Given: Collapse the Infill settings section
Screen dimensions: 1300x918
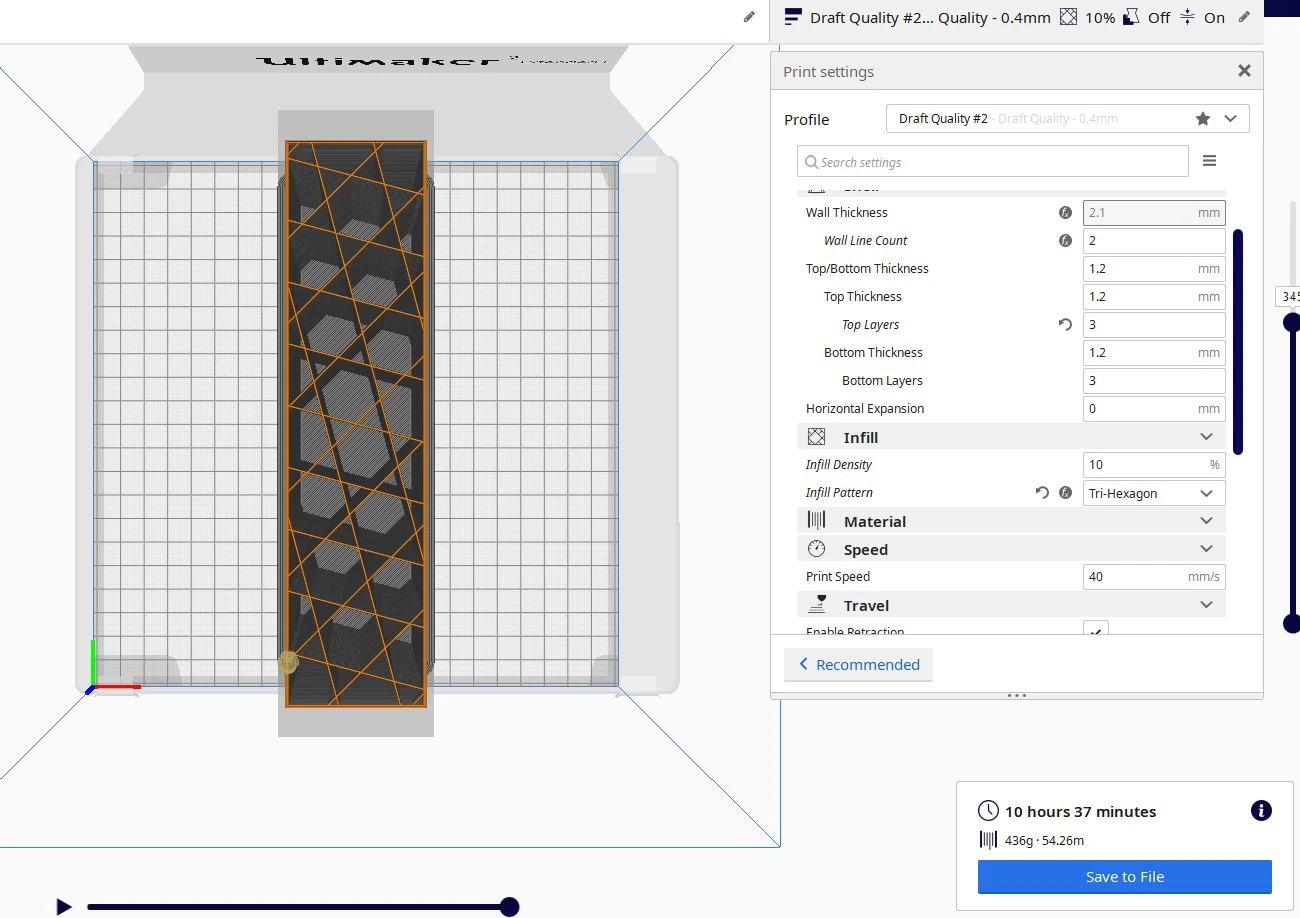Looking at the screenshot, I should click(1206, 437).
